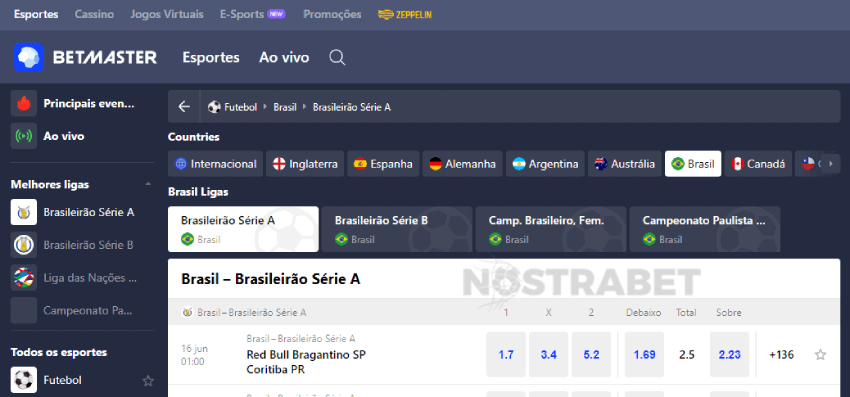850x397 pixels.
Task: Bet on home win odds 1.7
Action: [x=506, y=355]
